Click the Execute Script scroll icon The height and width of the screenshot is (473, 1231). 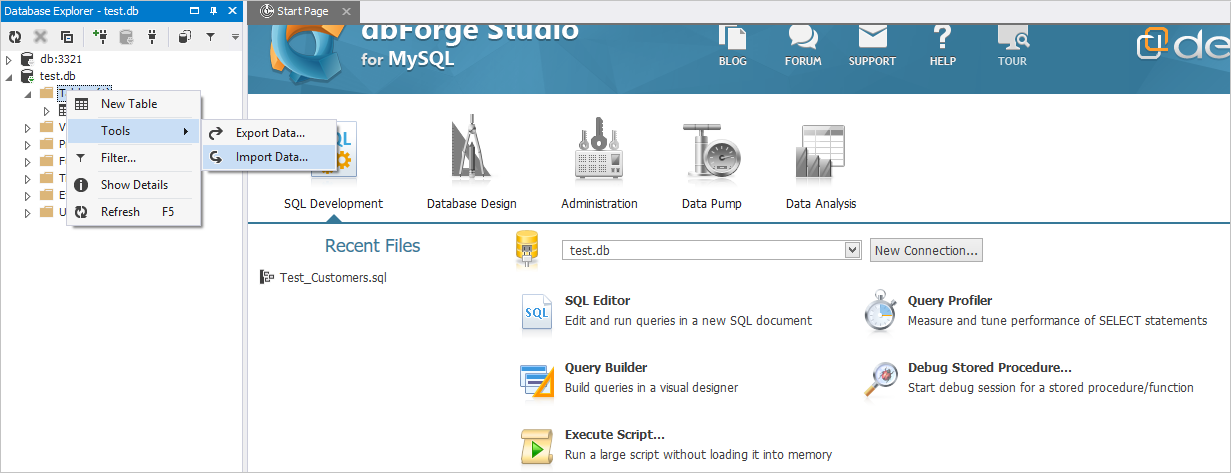537,447
